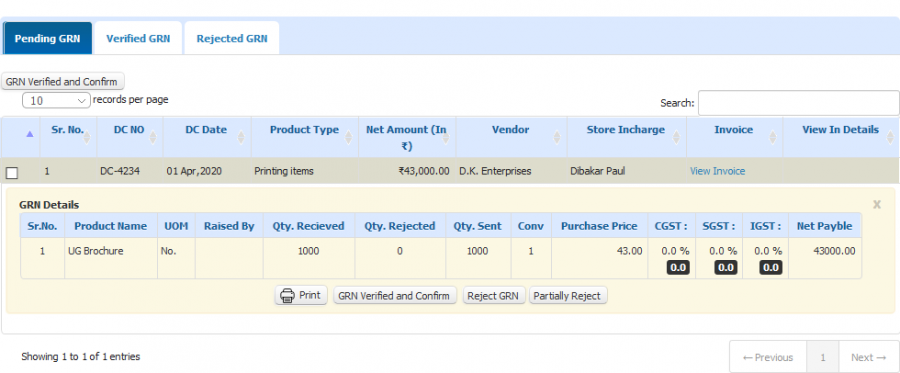Sort by the Sr. No. column
The width and height of the screenshot is (900, 373).
(x=68, y=137)
